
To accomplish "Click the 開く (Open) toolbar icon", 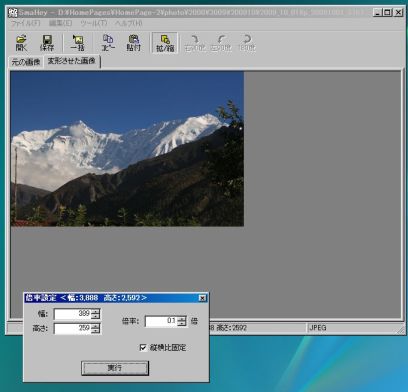I will pyautogui.click(x=21, y=43).
